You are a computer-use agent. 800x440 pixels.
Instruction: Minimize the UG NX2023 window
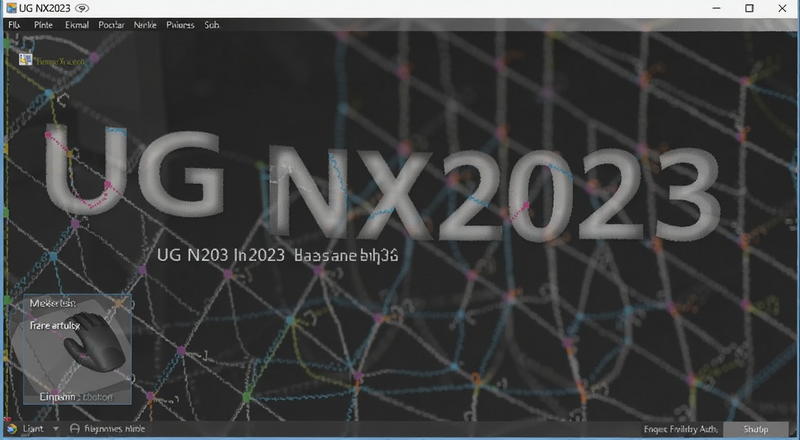(717, 8)
